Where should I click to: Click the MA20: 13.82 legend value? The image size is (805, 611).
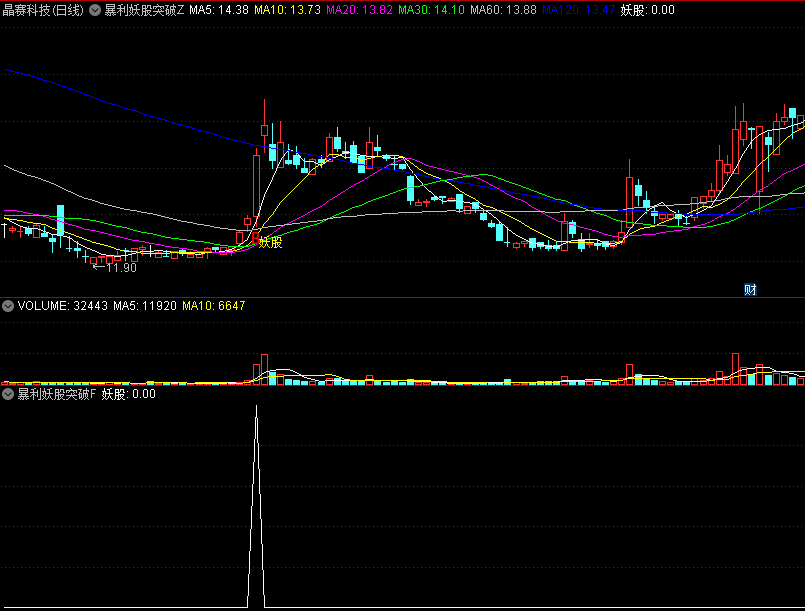[359, 10]
